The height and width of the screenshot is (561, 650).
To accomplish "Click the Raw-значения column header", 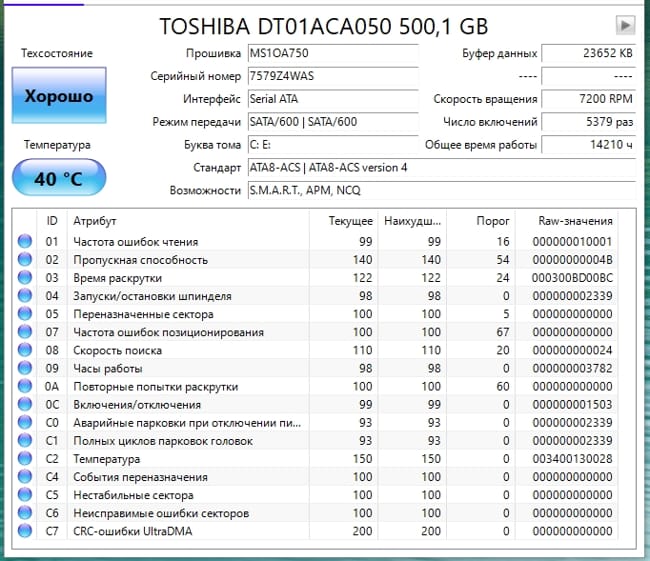I will coord(566,221).
